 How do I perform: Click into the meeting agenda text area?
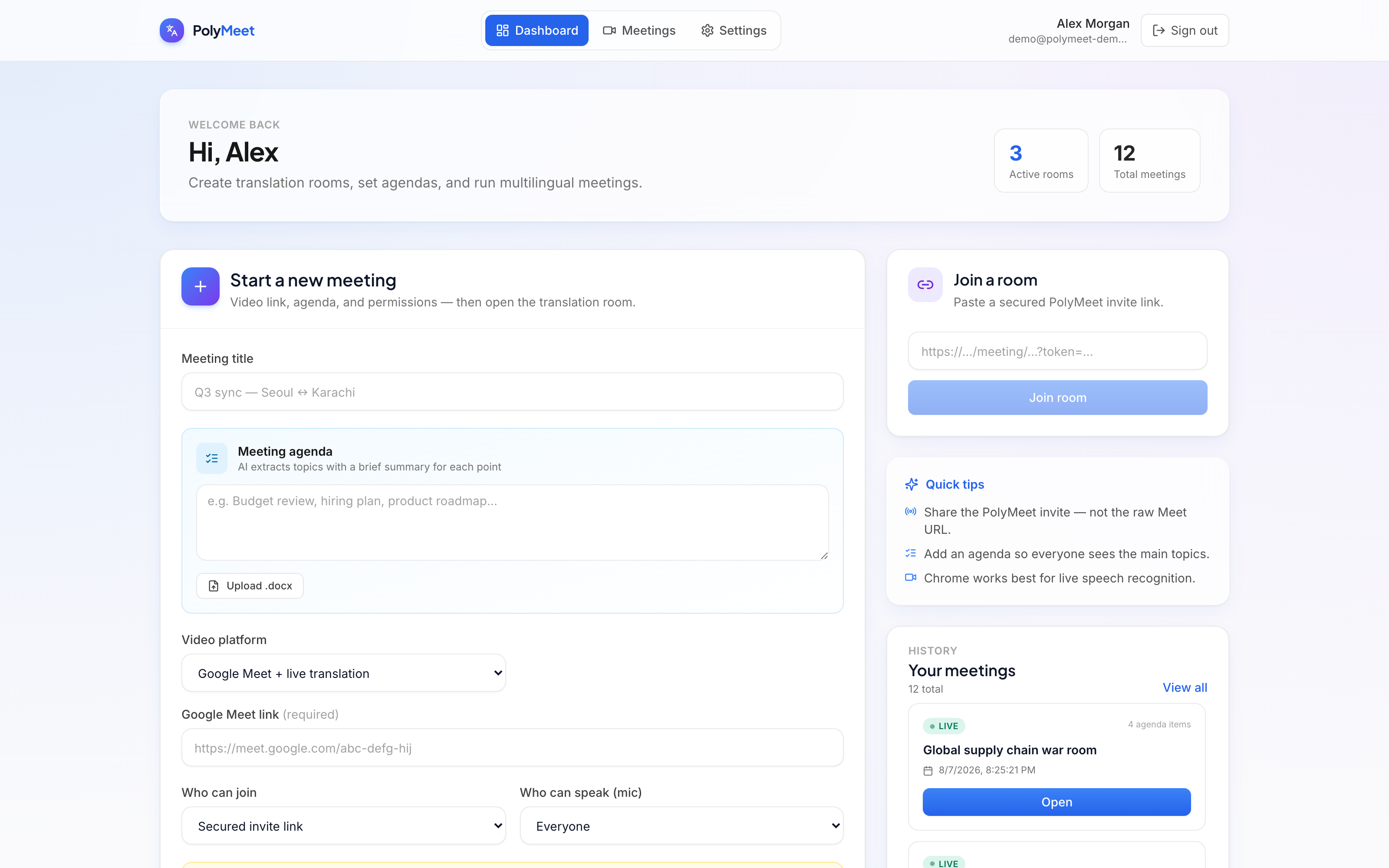coord(512,523)
